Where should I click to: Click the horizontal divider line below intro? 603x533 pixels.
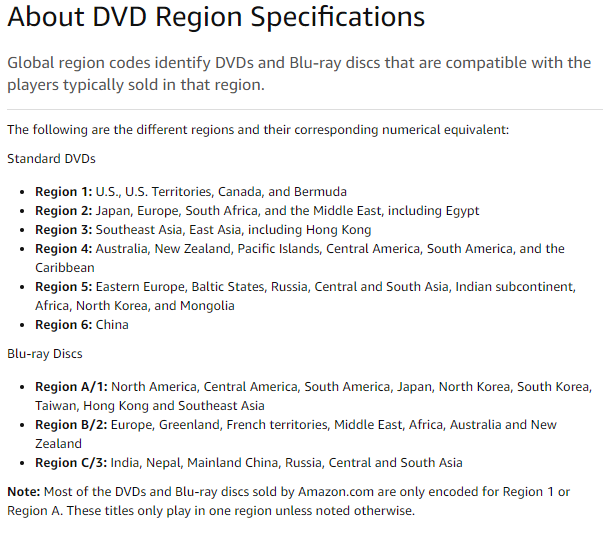tap(305, 109)
